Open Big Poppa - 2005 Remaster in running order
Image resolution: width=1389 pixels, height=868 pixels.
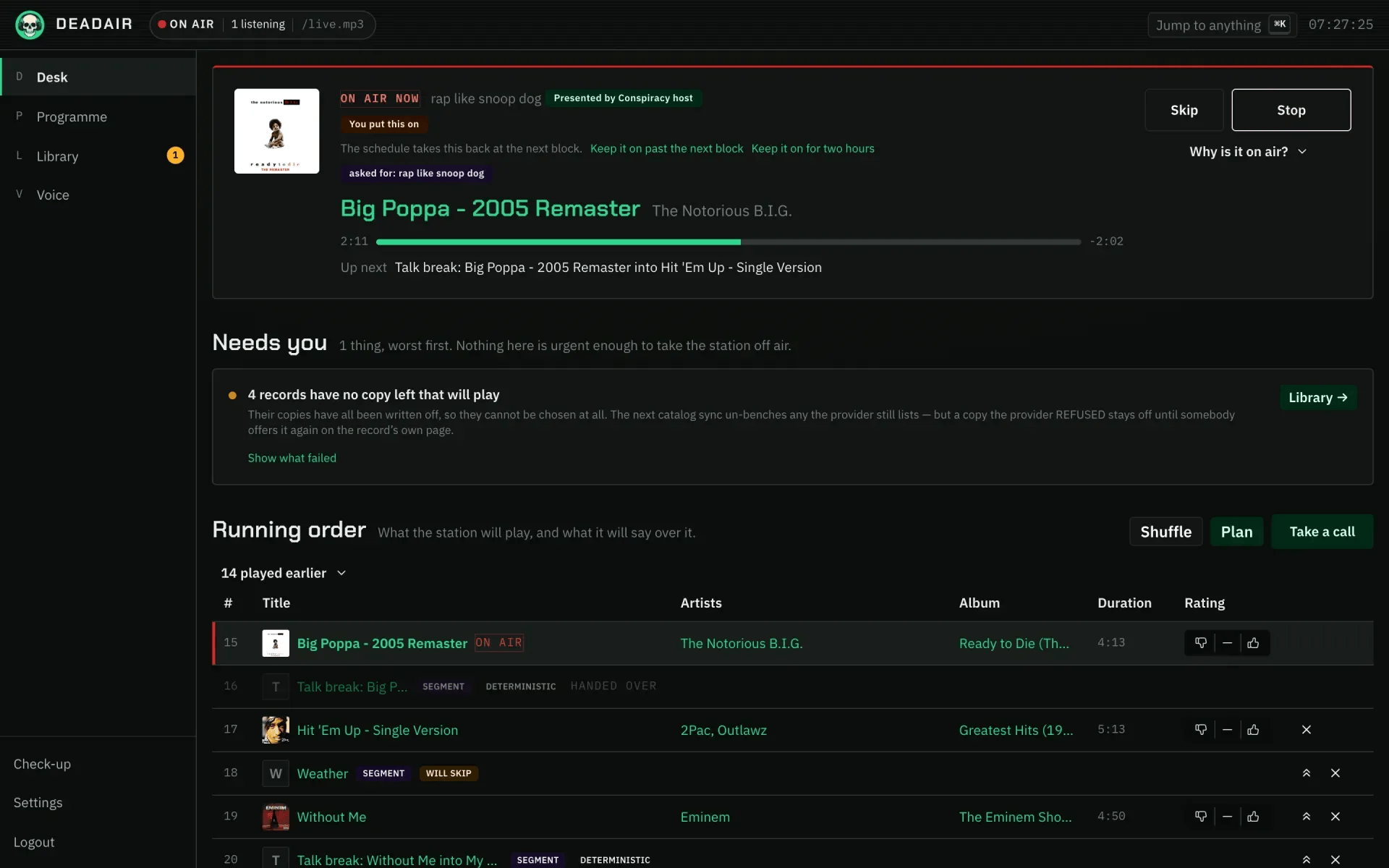[x=383, y=643]
